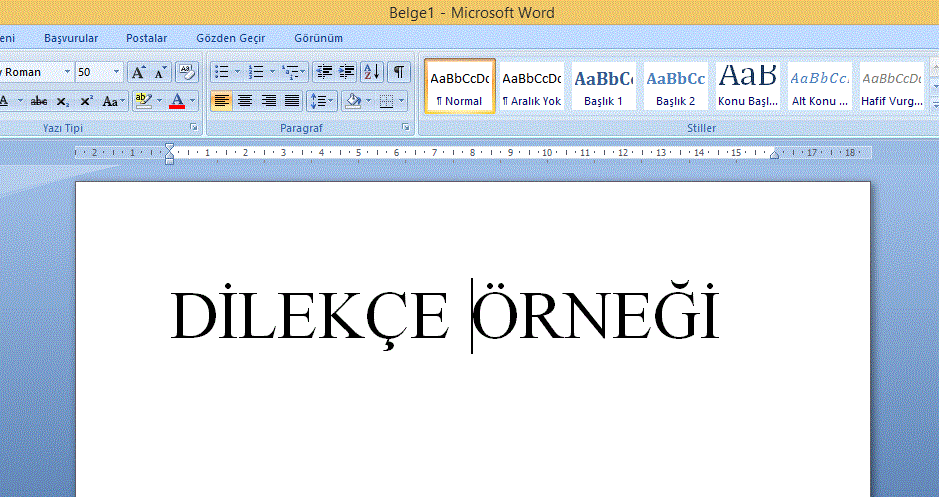Apply the Hafif Vurgu style
This screenshot has height=497, width=939.
[x=892, y=86]
